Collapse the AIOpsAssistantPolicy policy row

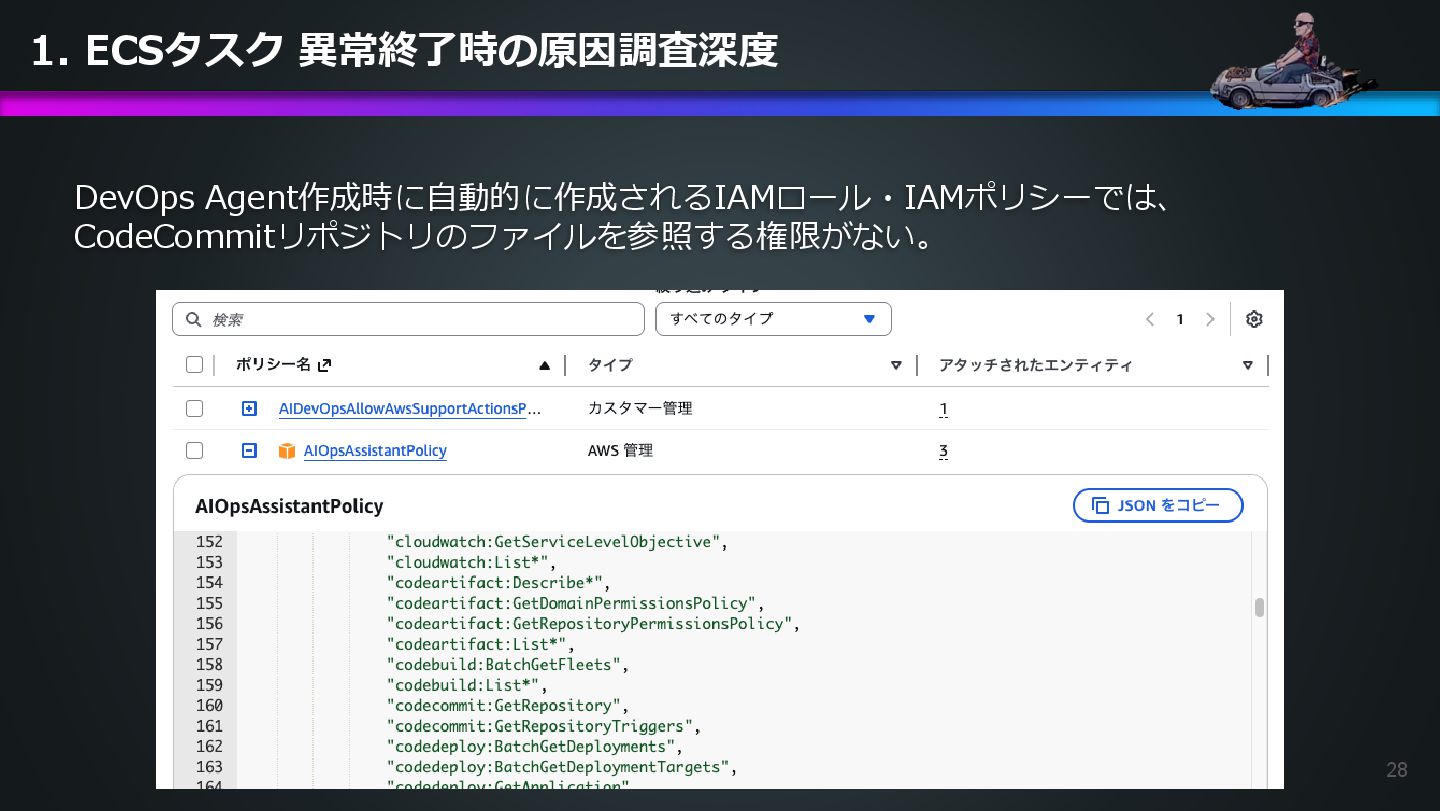point(249,451)
